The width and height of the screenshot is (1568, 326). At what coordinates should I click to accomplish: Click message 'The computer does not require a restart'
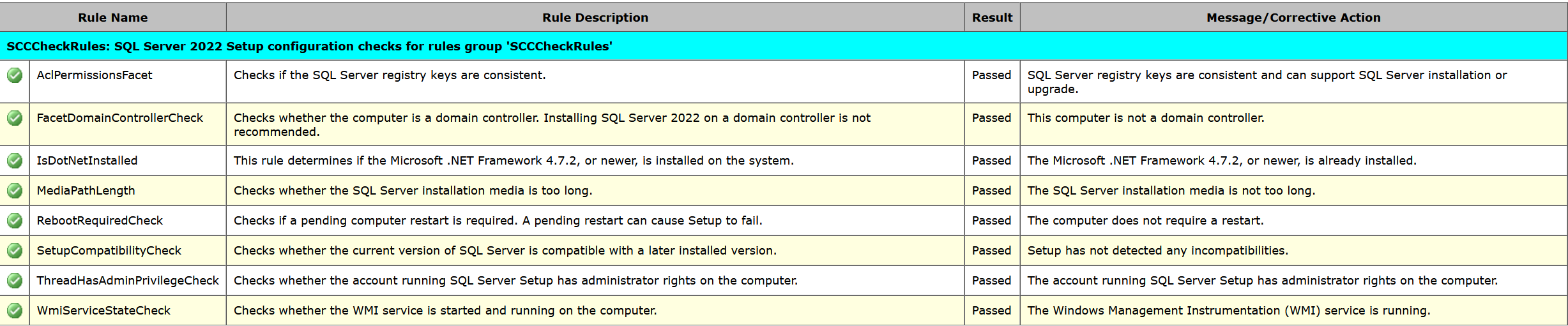point(1146,221)
